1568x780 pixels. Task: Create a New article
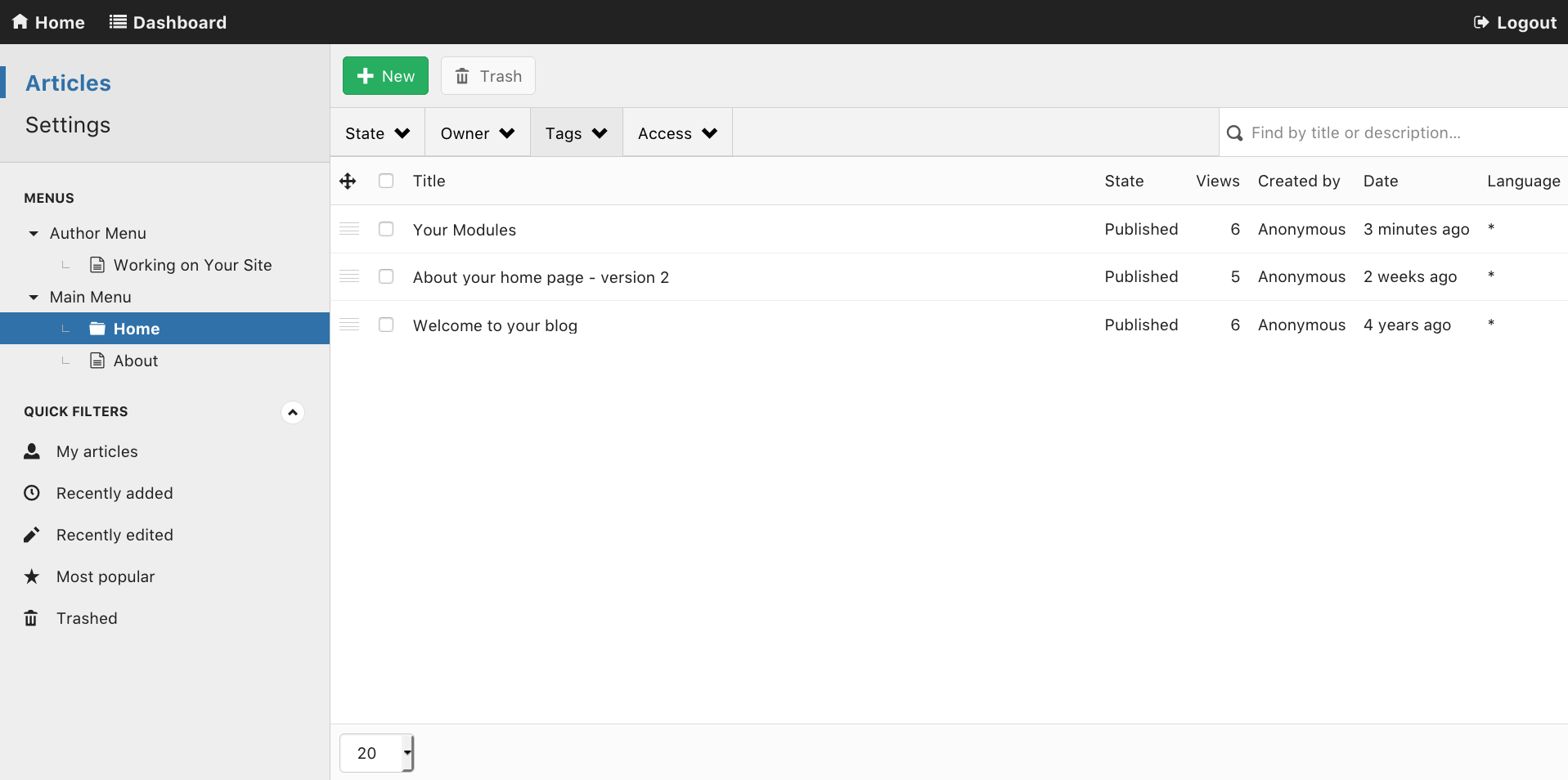coord(385,76)
